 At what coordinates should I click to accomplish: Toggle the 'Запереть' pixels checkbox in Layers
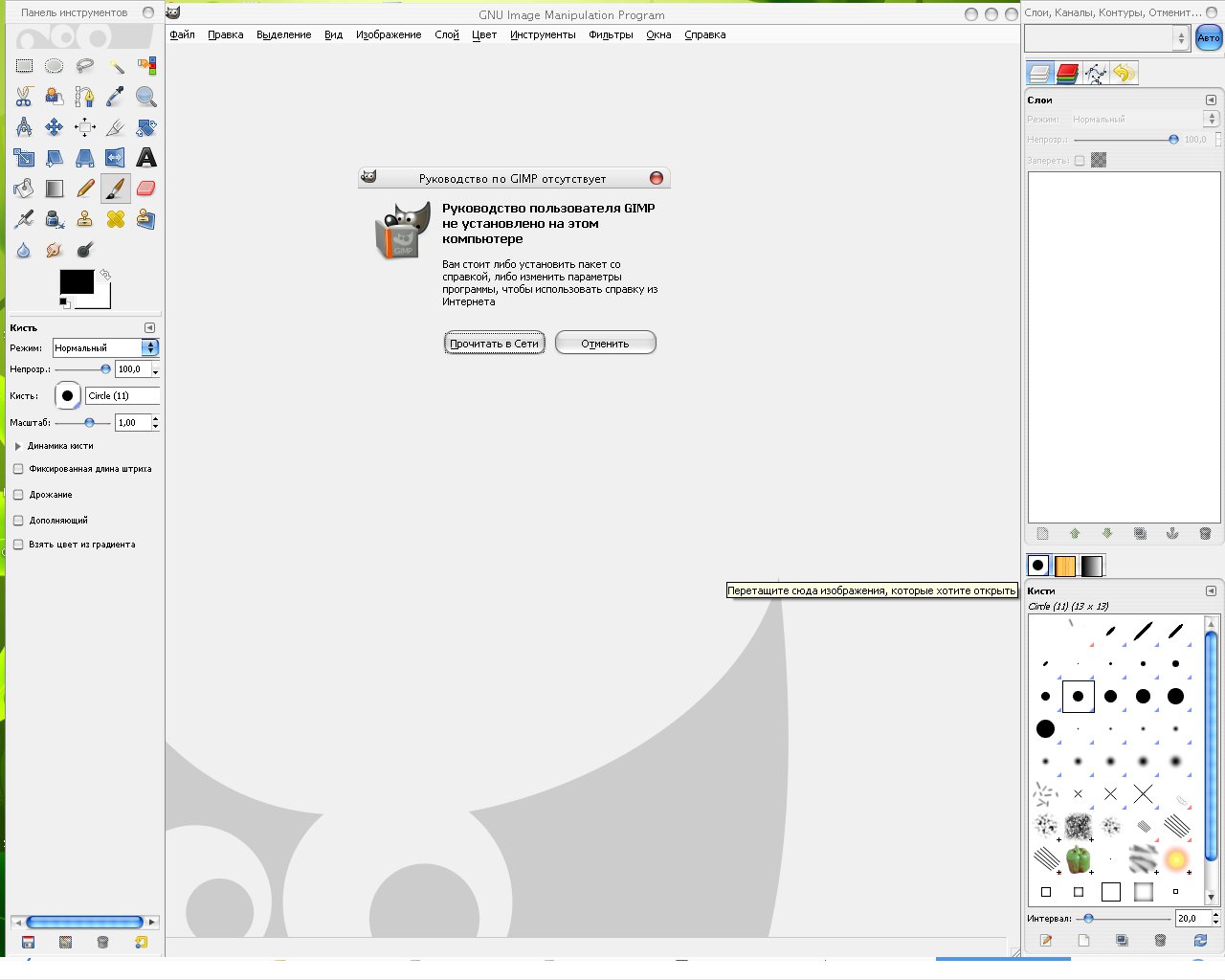click(1080, 161)
